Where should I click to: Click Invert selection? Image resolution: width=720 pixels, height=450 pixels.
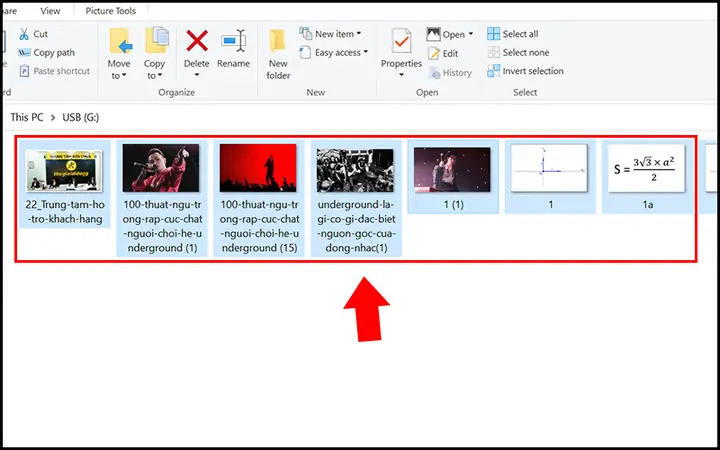click(526, 71)
